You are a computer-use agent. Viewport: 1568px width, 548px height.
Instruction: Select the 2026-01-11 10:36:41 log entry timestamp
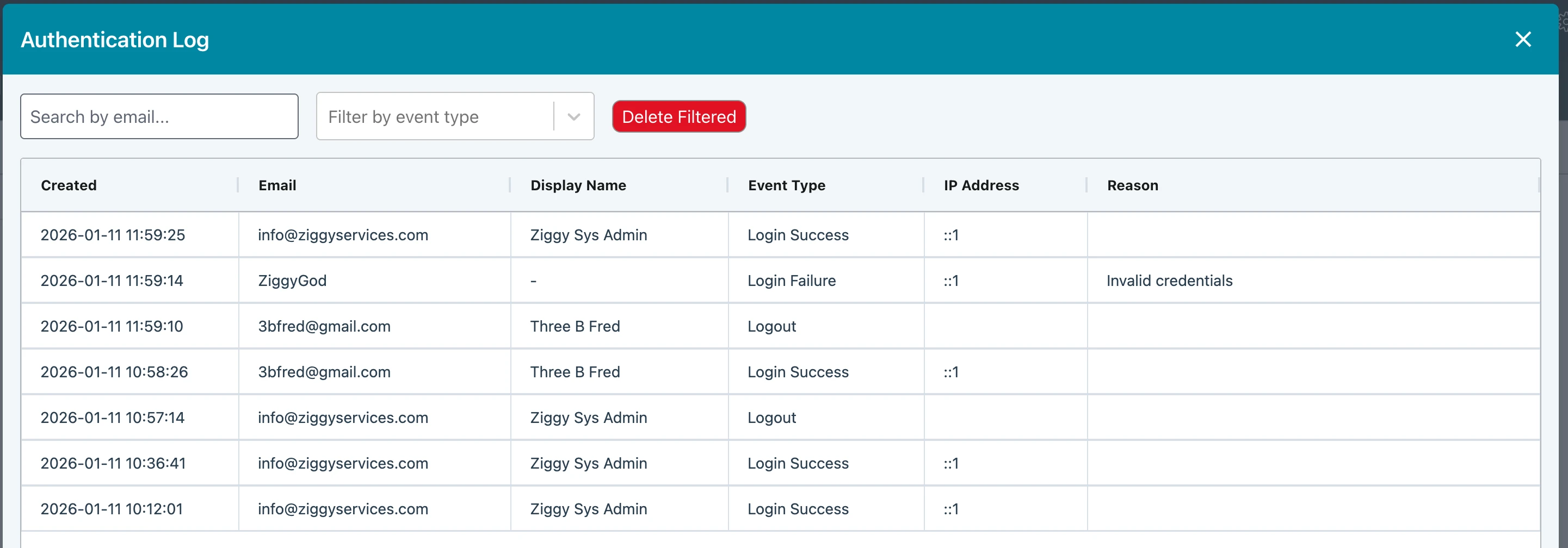tap(113, 463)
